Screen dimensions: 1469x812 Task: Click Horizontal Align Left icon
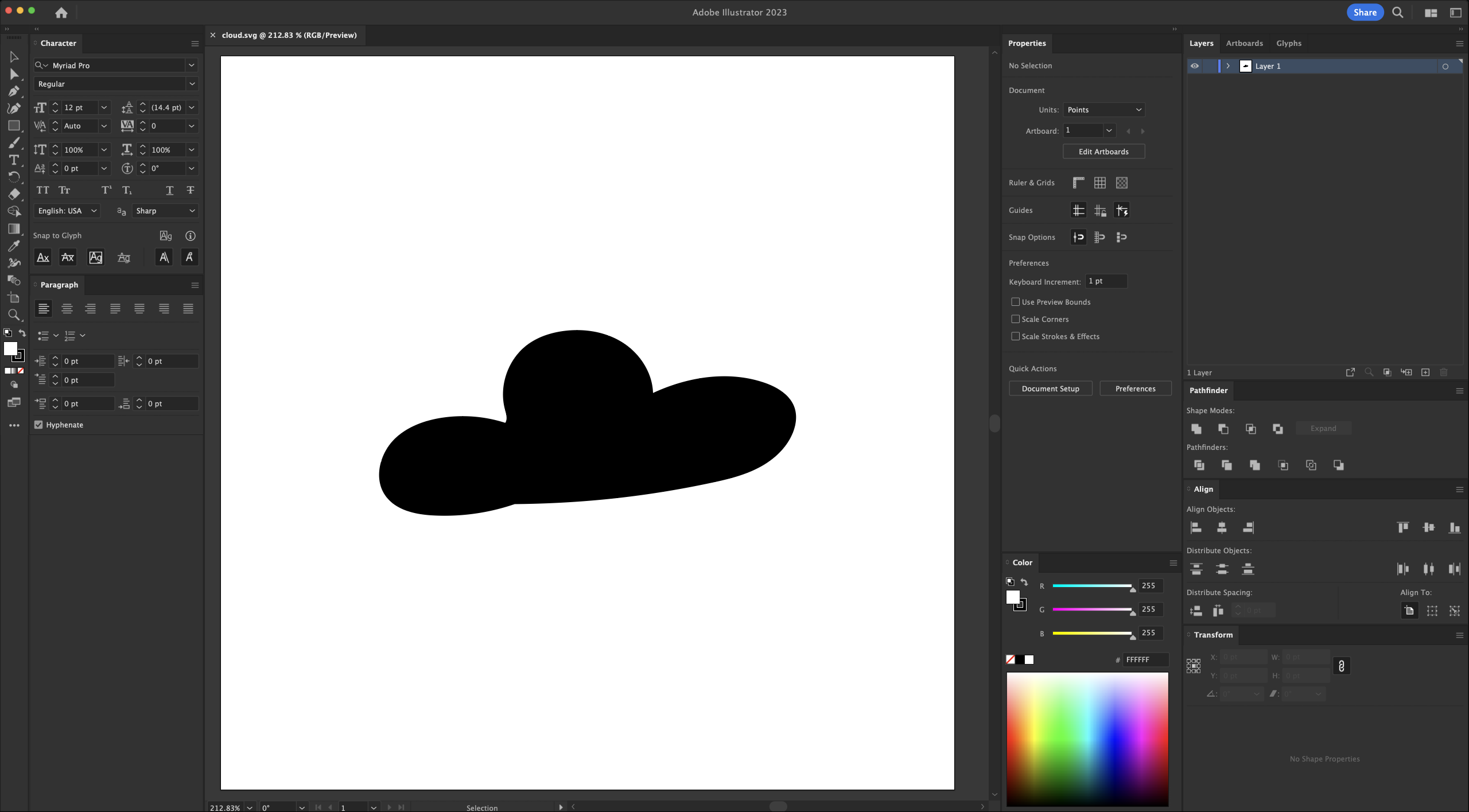(x=1196, y=527)
